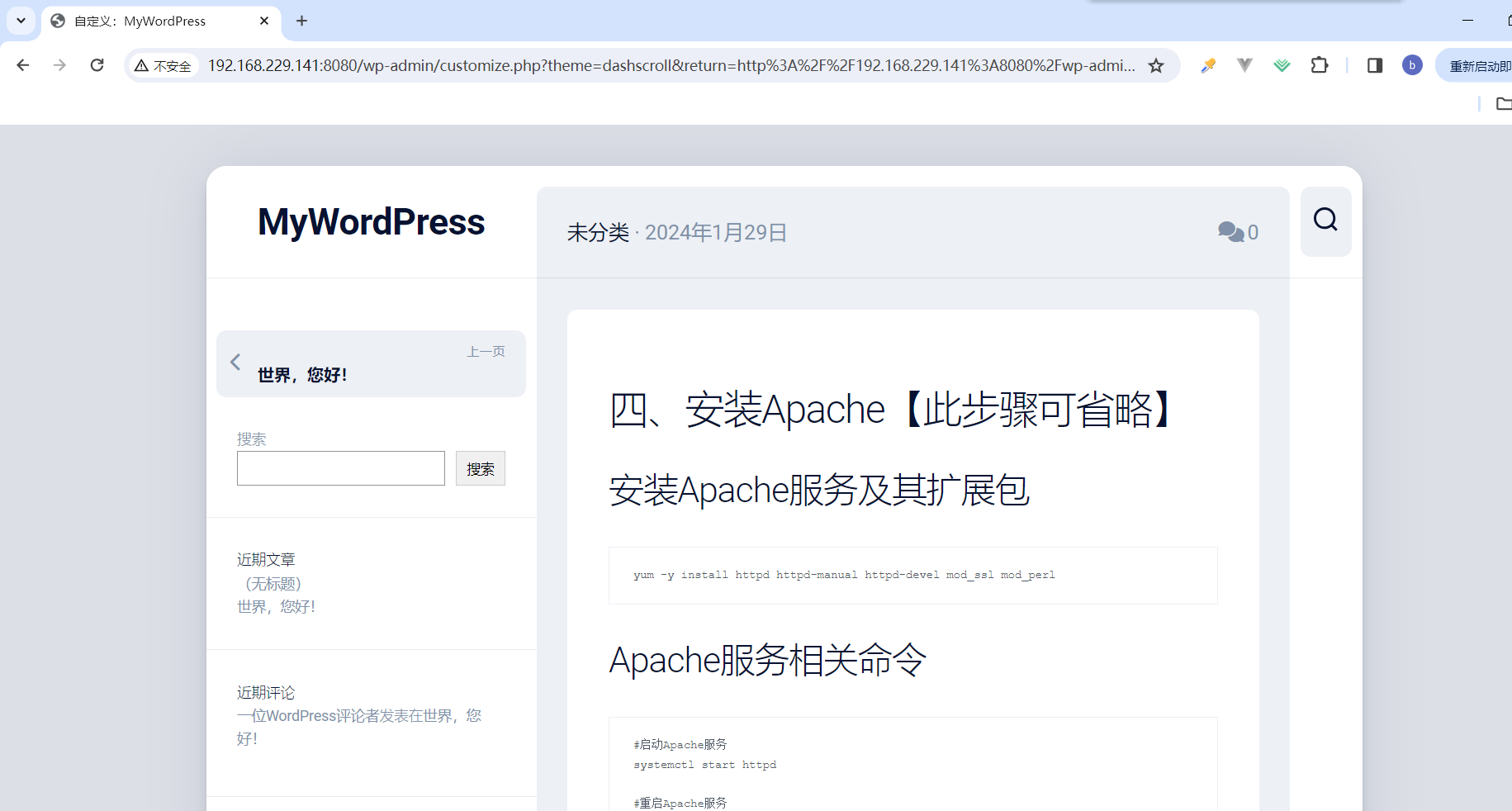Click the heading 四、安装Apache

point(891,410)
